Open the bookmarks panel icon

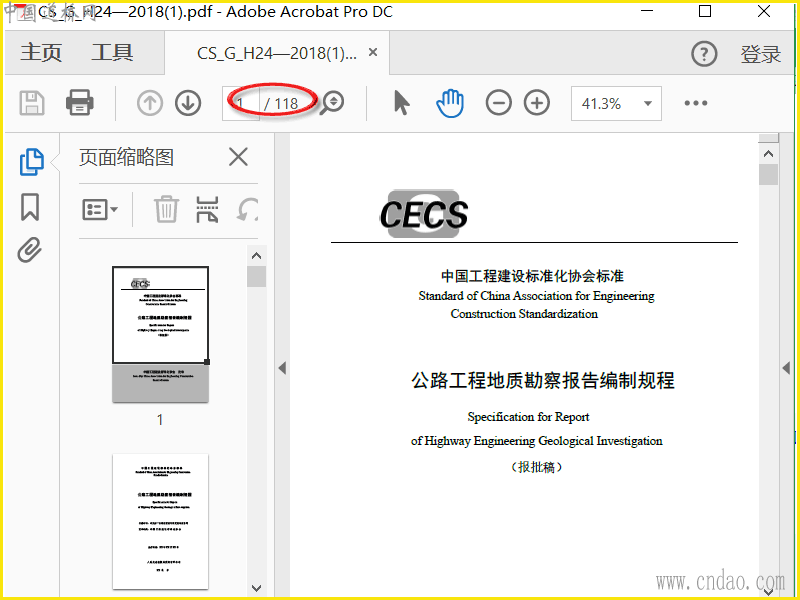click(30, 207)
